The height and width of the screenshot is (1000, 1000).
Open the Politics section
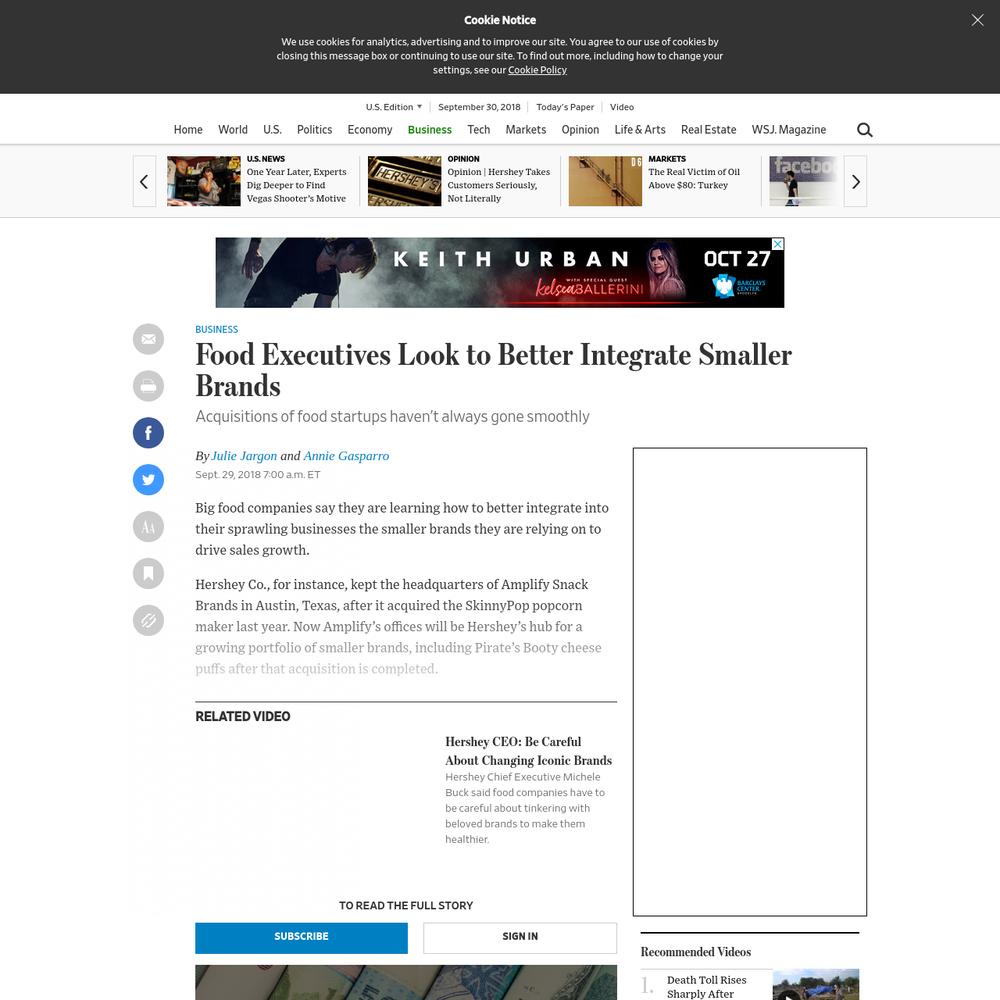[x=314, y=129]
